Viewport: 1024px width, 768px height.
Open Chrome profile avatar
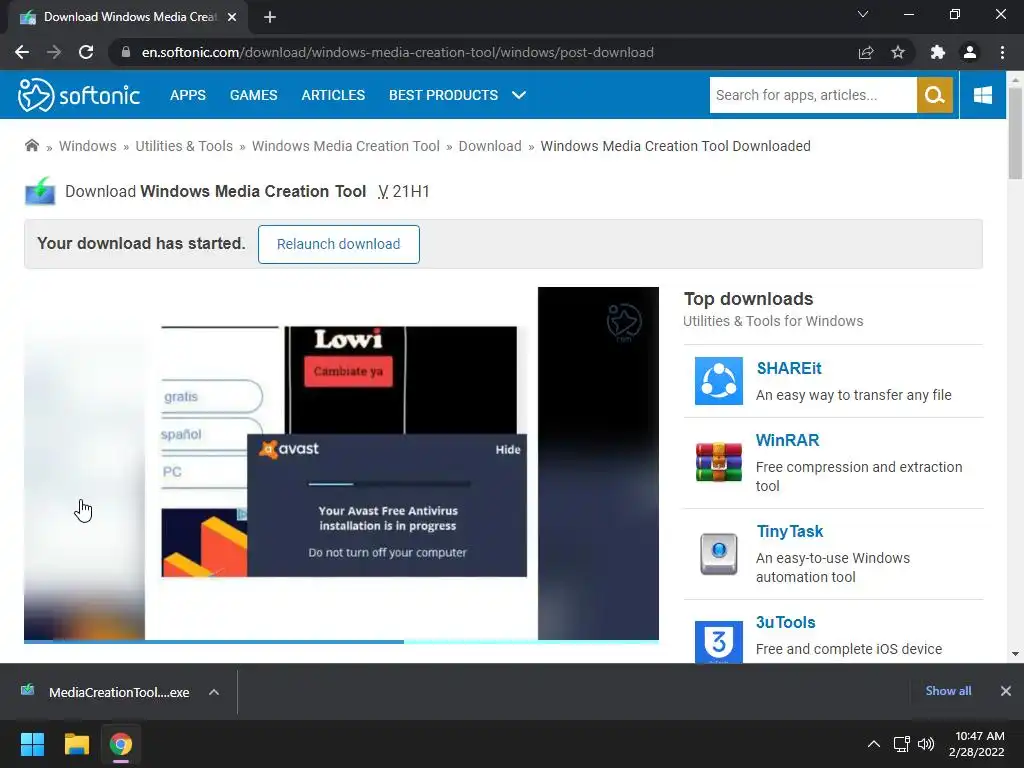(x=970, y=52)
